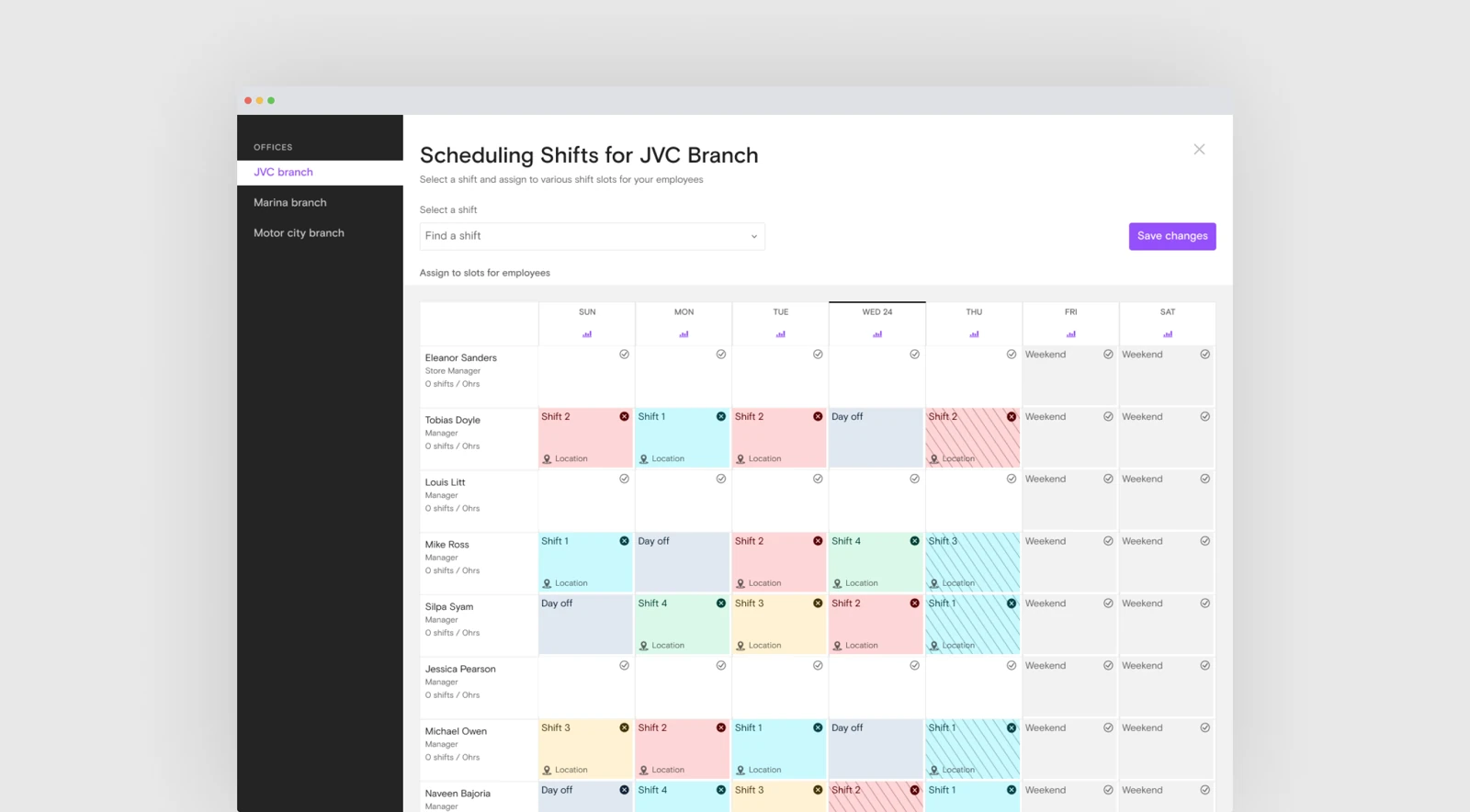The height and width of the screenshot is (812, 1470).
Task: Select Mike Ross's Monday Day off cell
Action: click(683, 562)
